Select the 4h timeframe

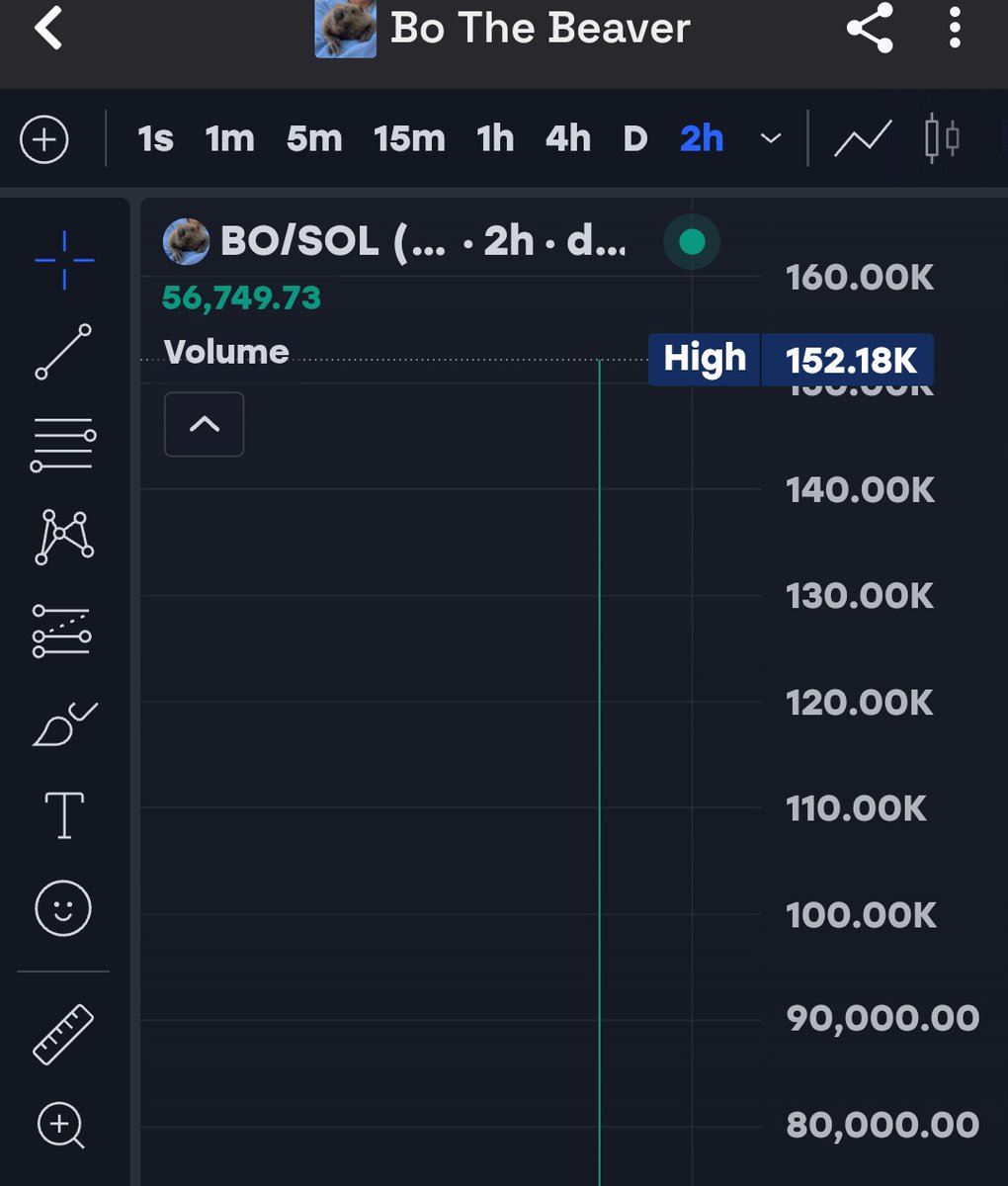(568, 139)
